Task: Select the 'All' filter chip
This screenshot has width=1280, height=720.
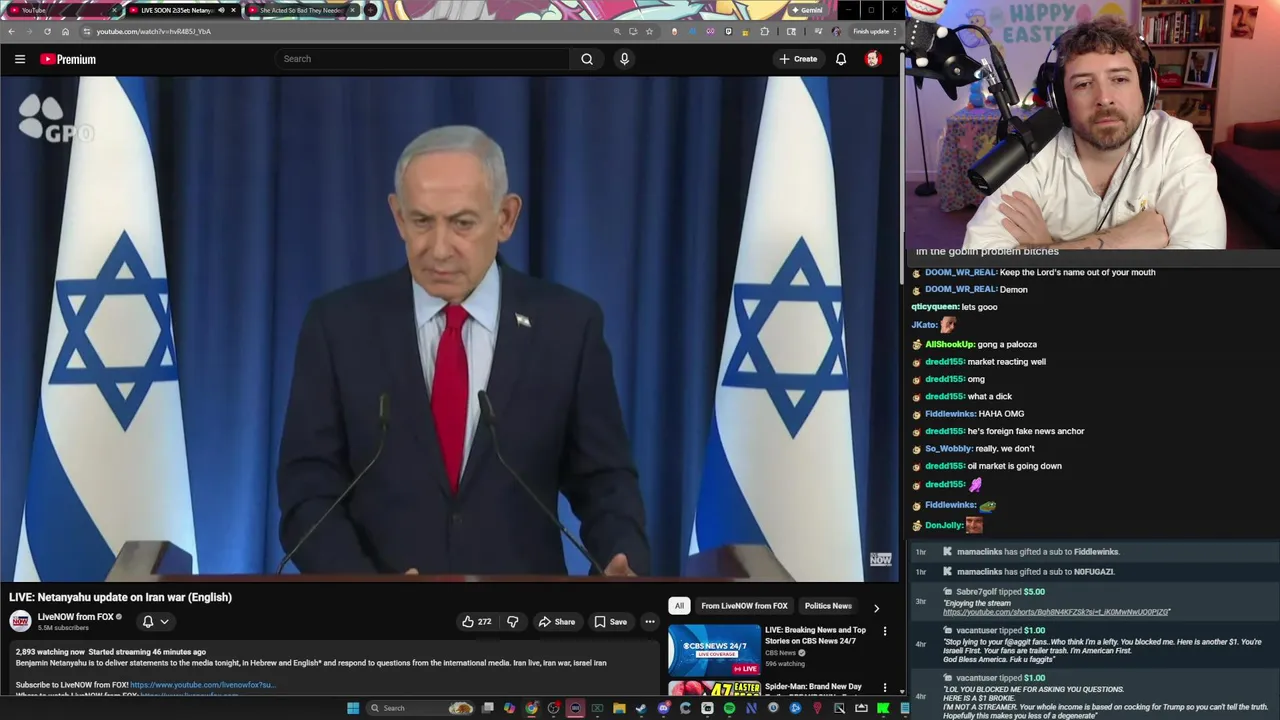Action: click(679, 606)
